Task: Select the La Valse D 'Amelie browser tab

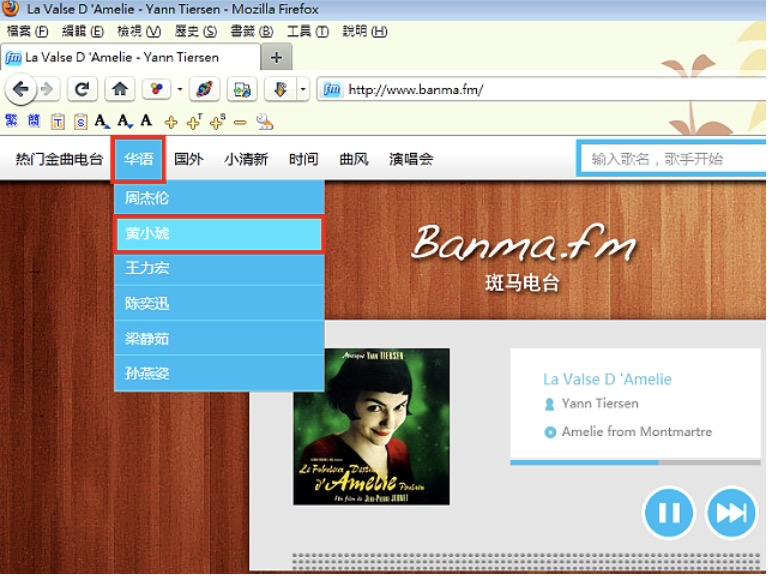Action: [130, 58]
